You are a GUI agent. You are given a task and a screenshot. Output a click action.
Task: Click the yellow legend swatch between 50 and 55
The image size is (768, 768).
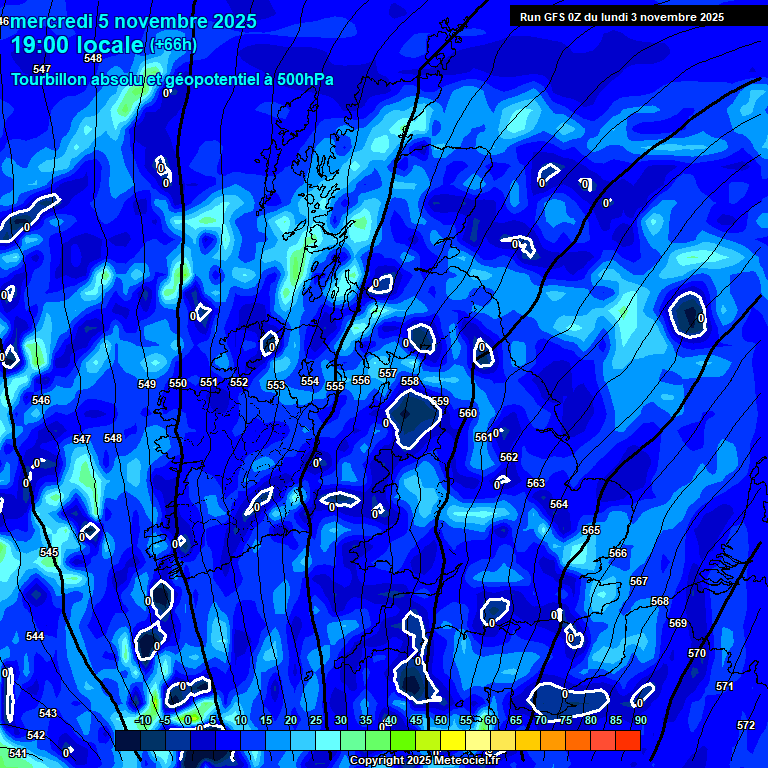pos(453,740)
